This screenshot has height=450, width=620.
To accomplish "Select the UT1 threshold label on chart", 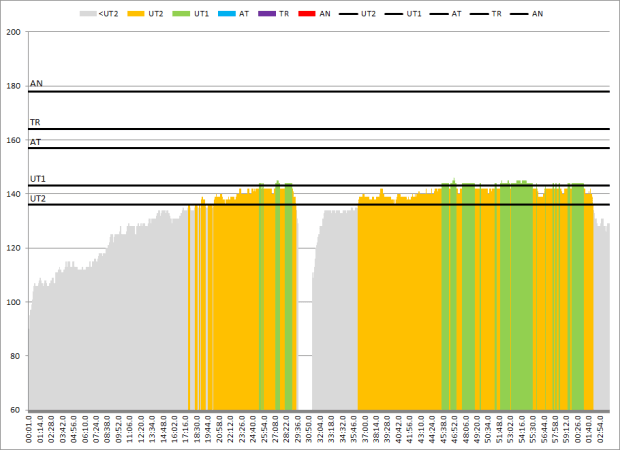I will (x=38, y=178).
